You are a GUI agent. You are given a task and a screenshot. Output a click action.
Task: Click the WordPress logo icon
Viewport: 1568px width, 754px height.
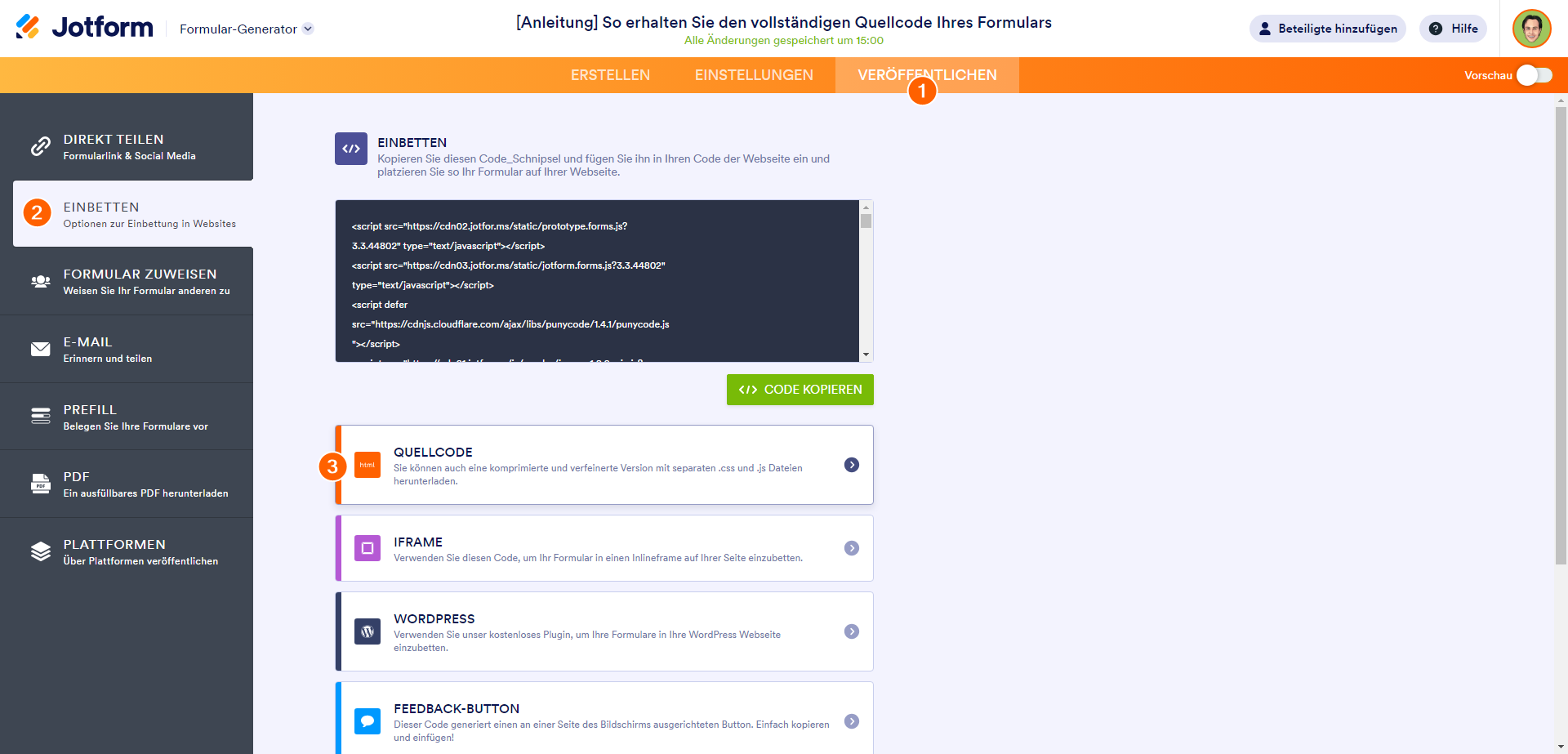tap(367, 631)
